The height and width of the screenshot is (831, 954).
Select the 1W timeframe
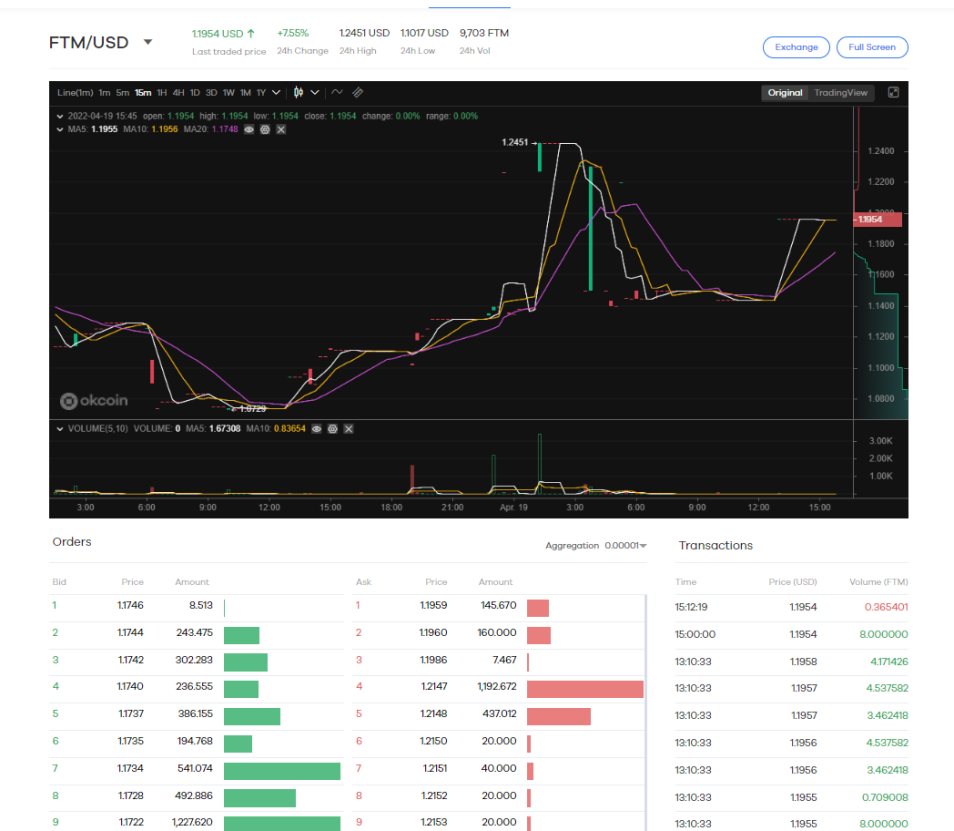point(228,92)
